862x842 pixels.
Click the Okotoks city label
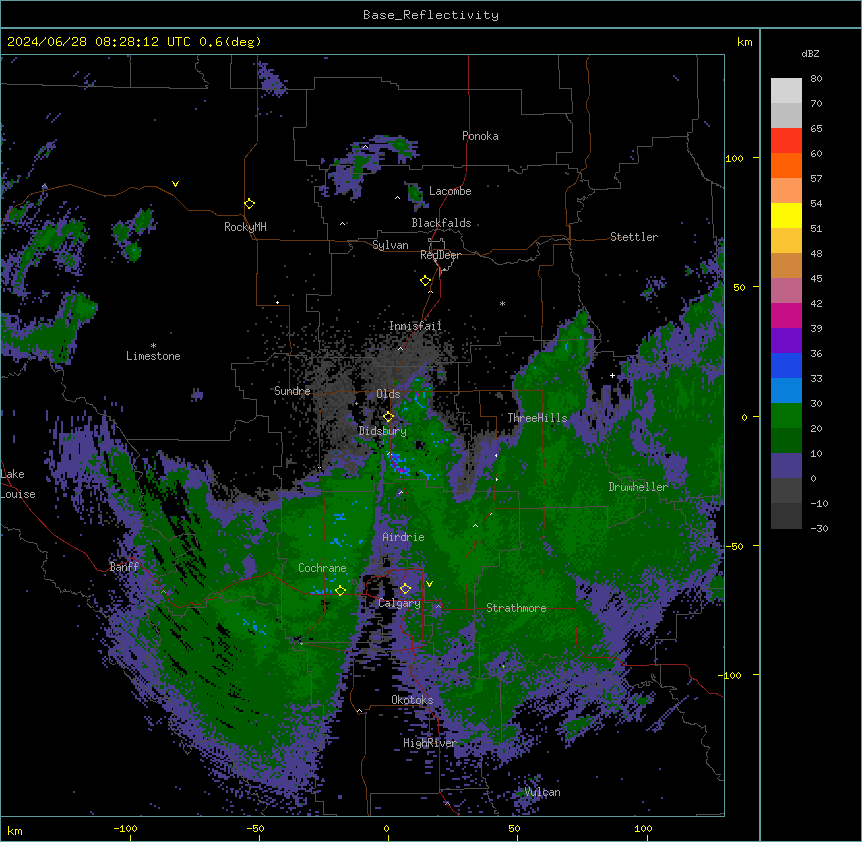[412, 700]
